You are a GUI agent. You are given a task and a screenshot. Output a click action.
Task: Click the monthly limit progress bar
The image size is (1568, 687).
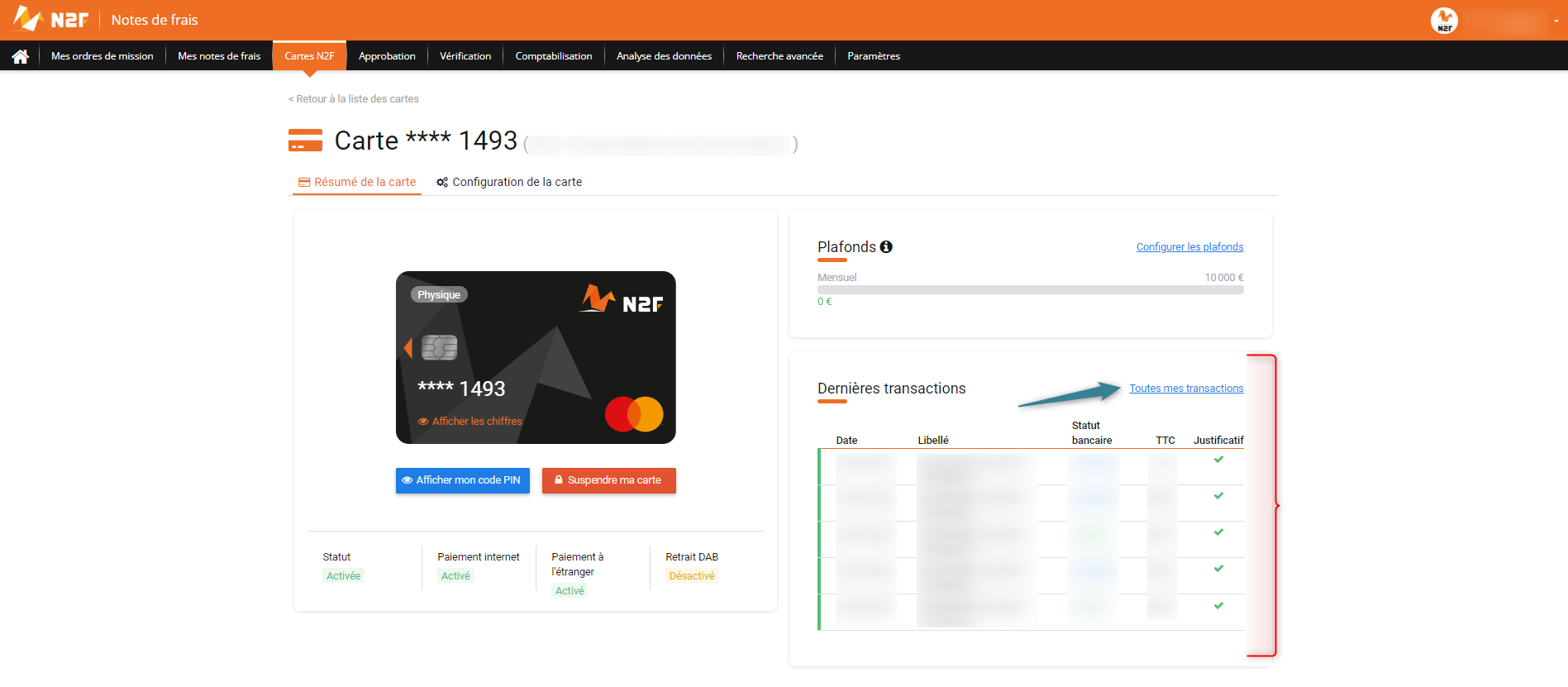tap(1031, 290)
